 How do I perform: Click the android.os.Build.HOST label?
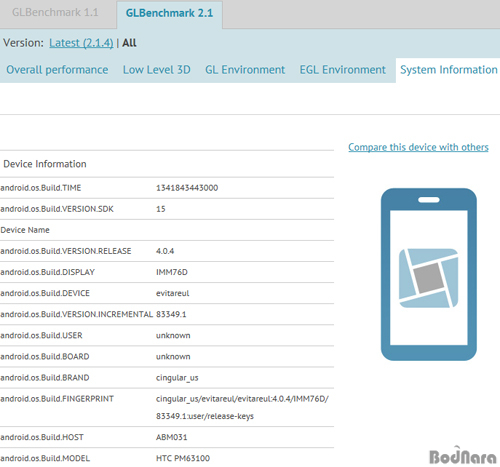click(42, 437)
